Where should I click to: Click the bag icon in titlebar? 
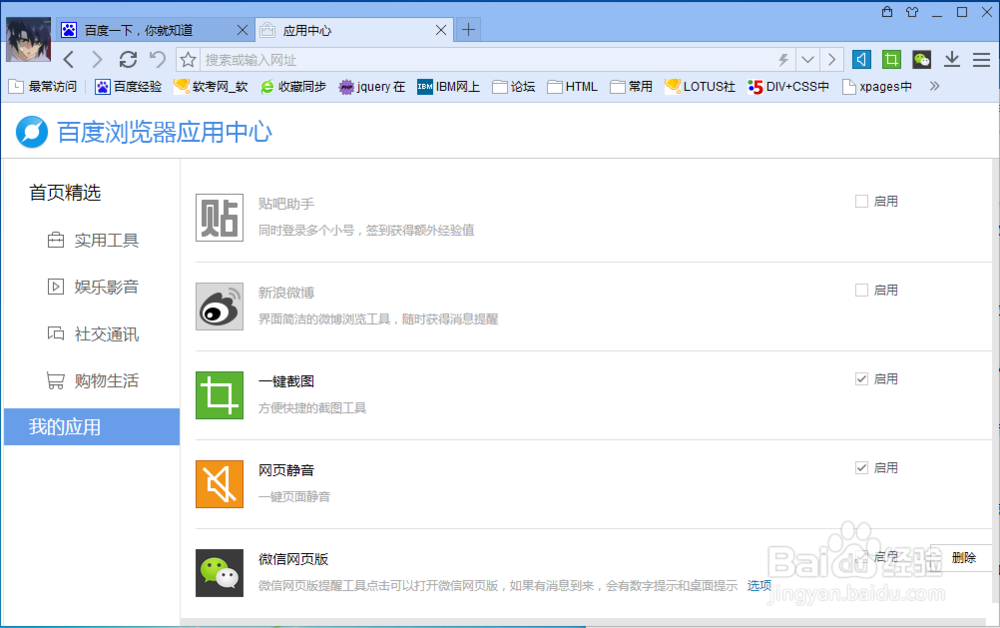click(887, 11)
